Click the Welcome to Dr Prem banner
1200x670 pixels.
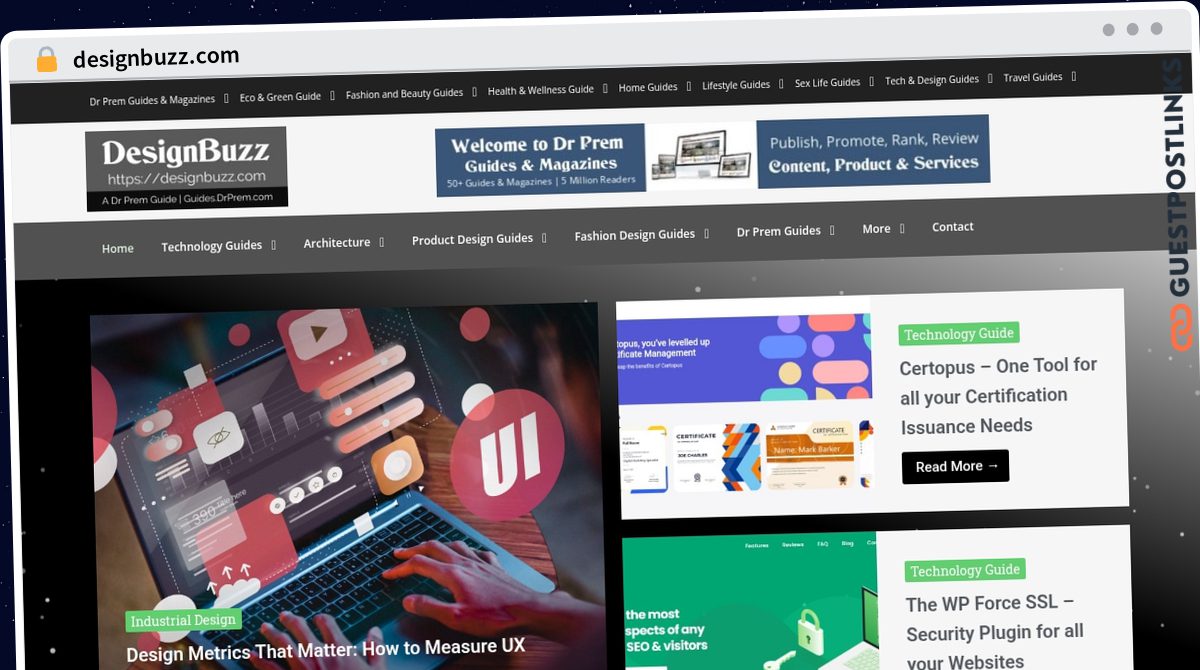click(541, 160)
